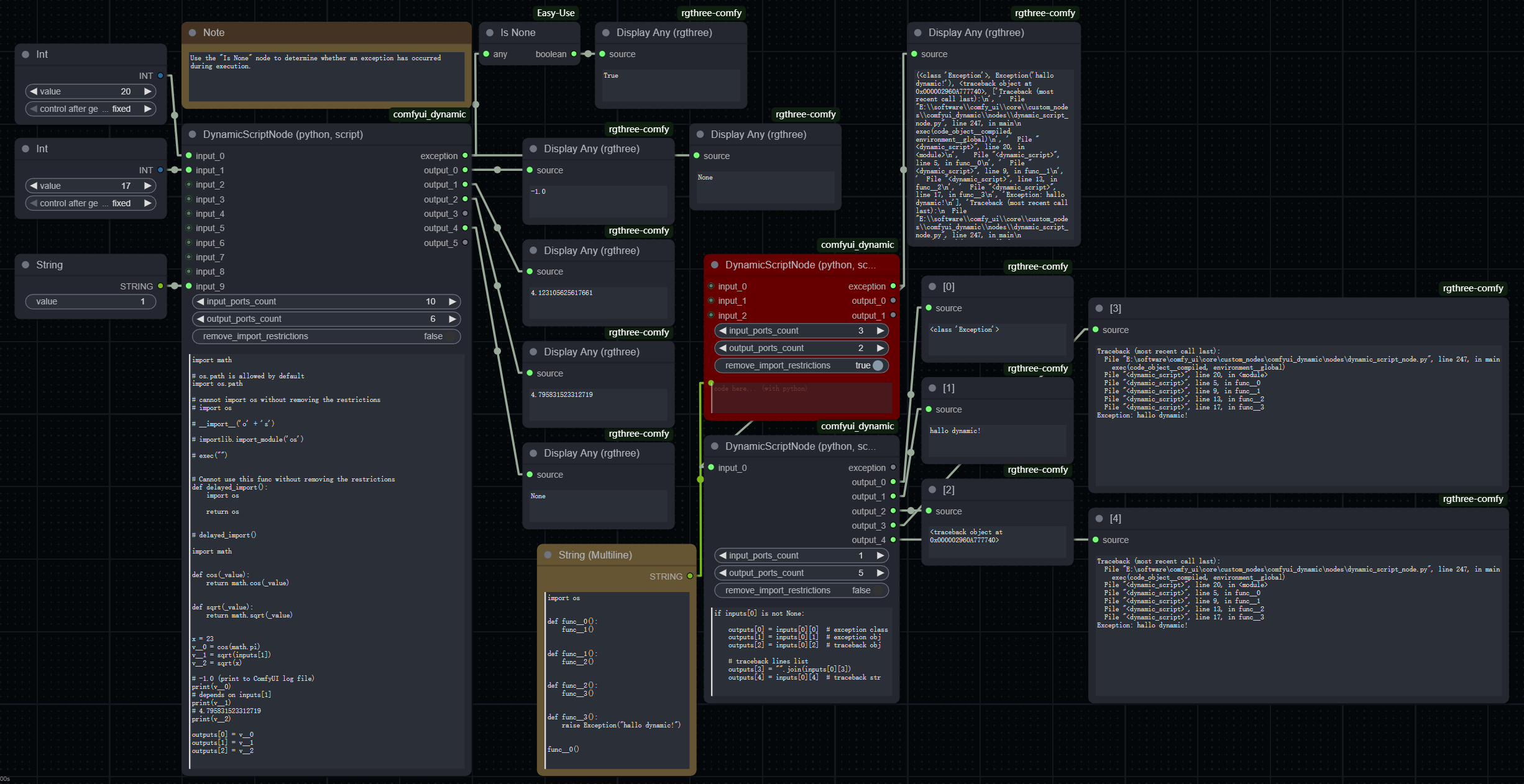Collapse the [2] display node title dot
1524x784 pixels.
(932, 490)
